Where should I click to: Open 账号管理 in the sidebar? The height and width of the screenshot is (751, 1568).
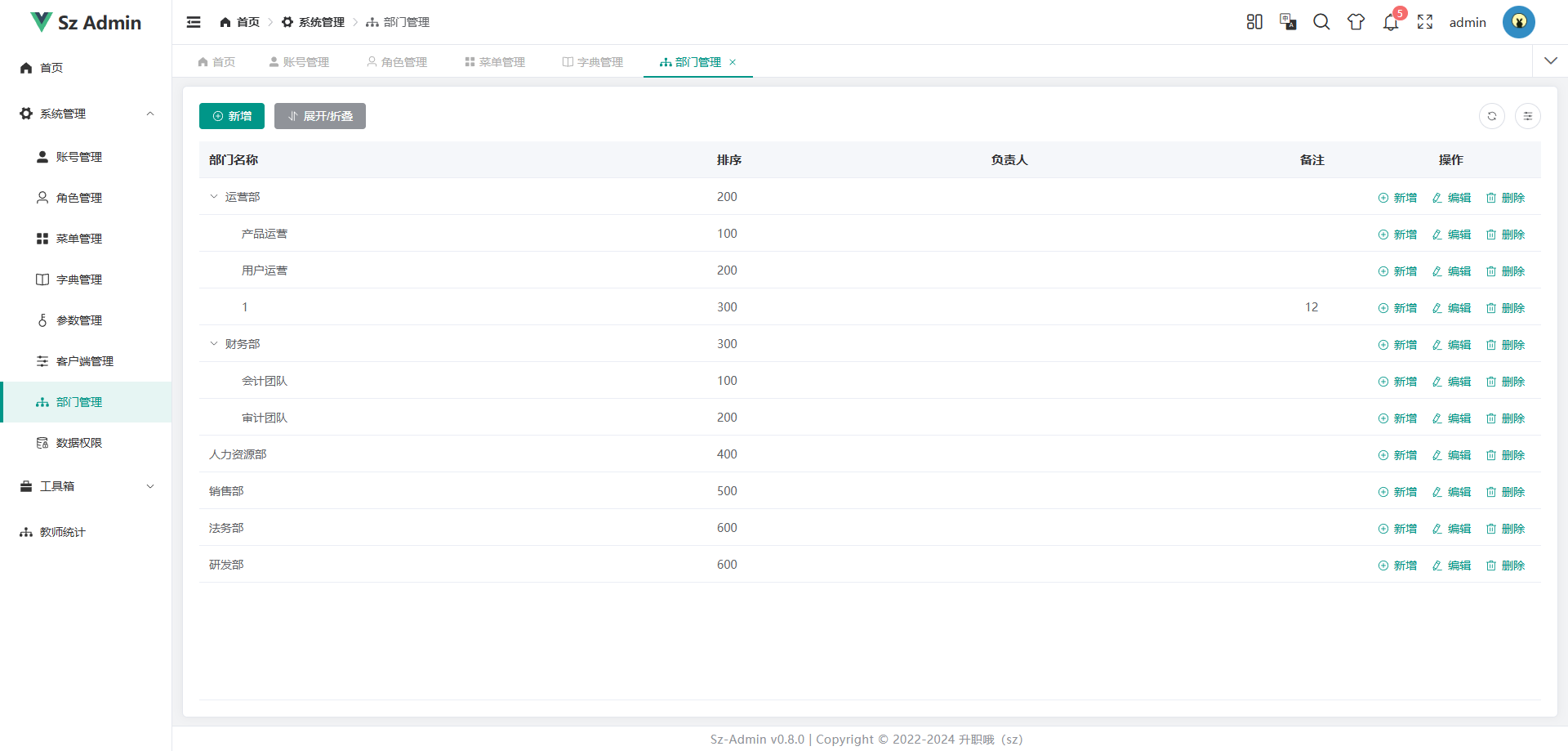(x=86, y=157)
